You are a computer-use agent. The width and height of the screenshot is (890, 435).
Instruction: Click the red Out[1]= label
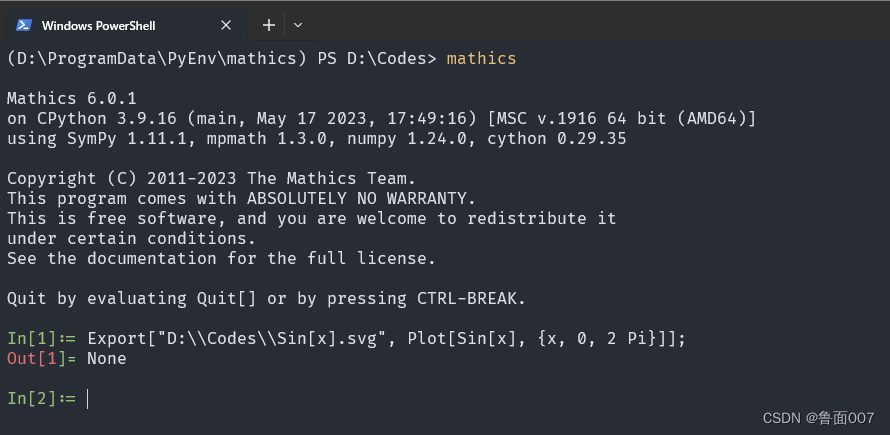[41, 359]
